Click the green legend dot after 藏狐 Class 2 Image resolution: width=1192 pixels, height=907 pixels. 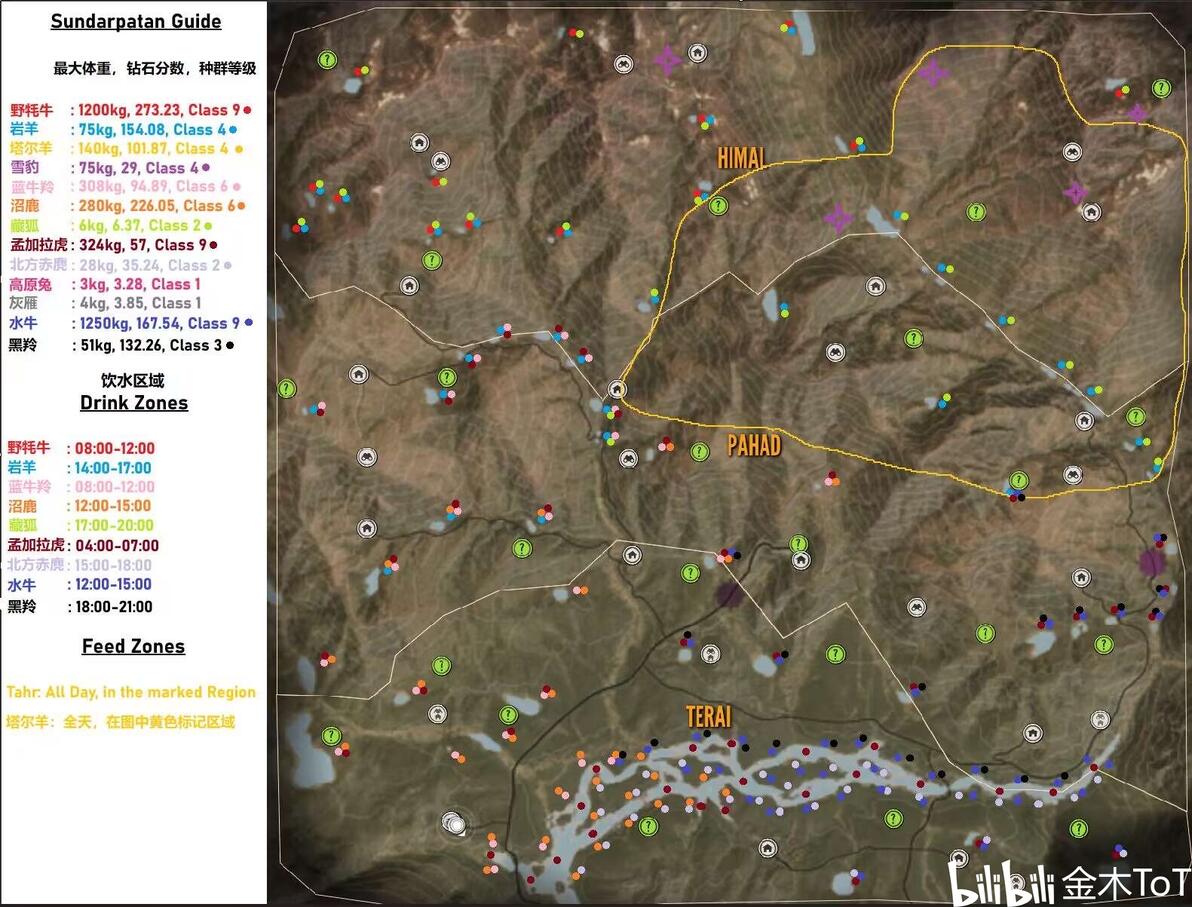pyautogui.click(x=208, y=226)
